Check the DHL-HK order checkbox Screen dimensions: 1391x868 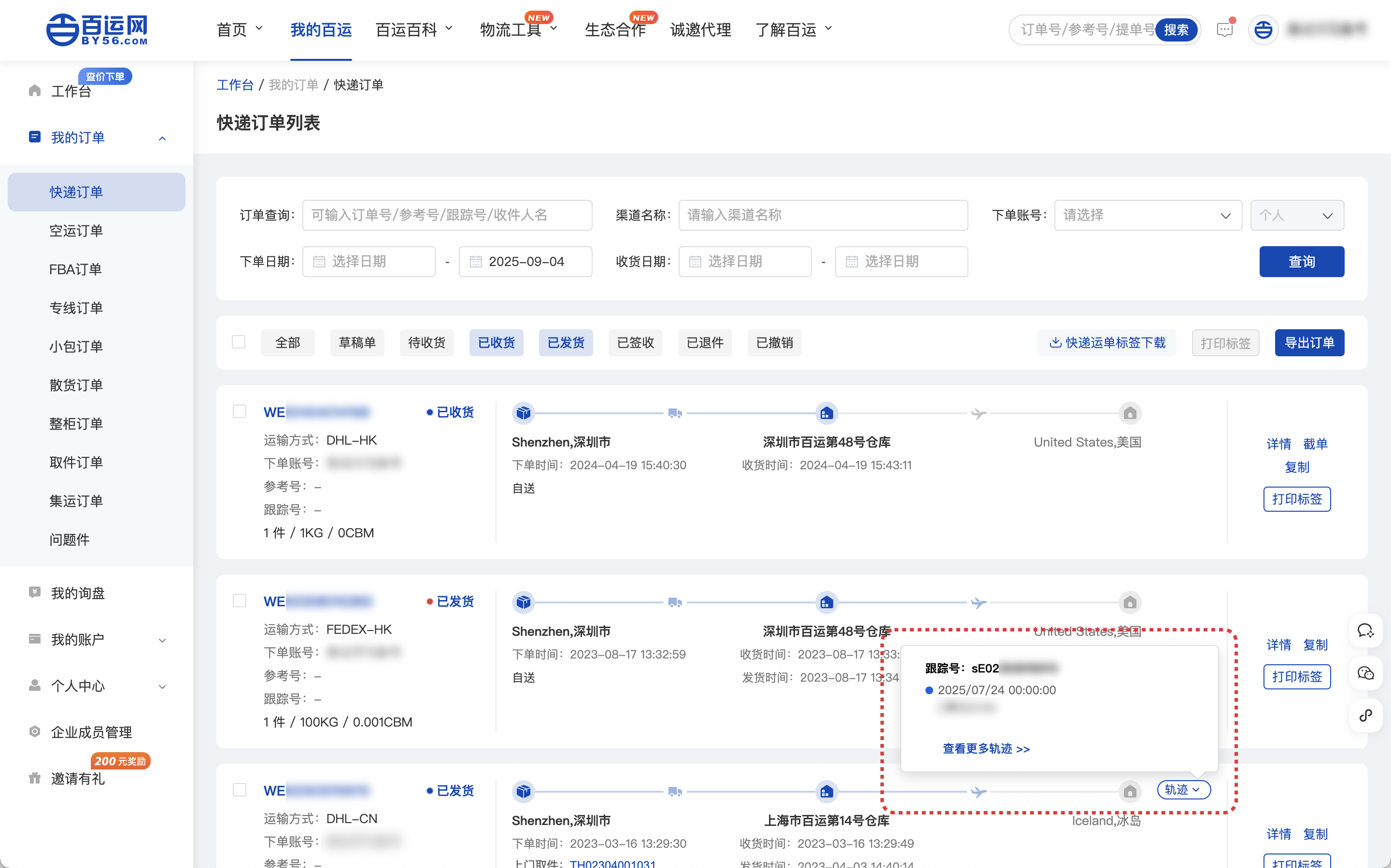tap(240, 412)
